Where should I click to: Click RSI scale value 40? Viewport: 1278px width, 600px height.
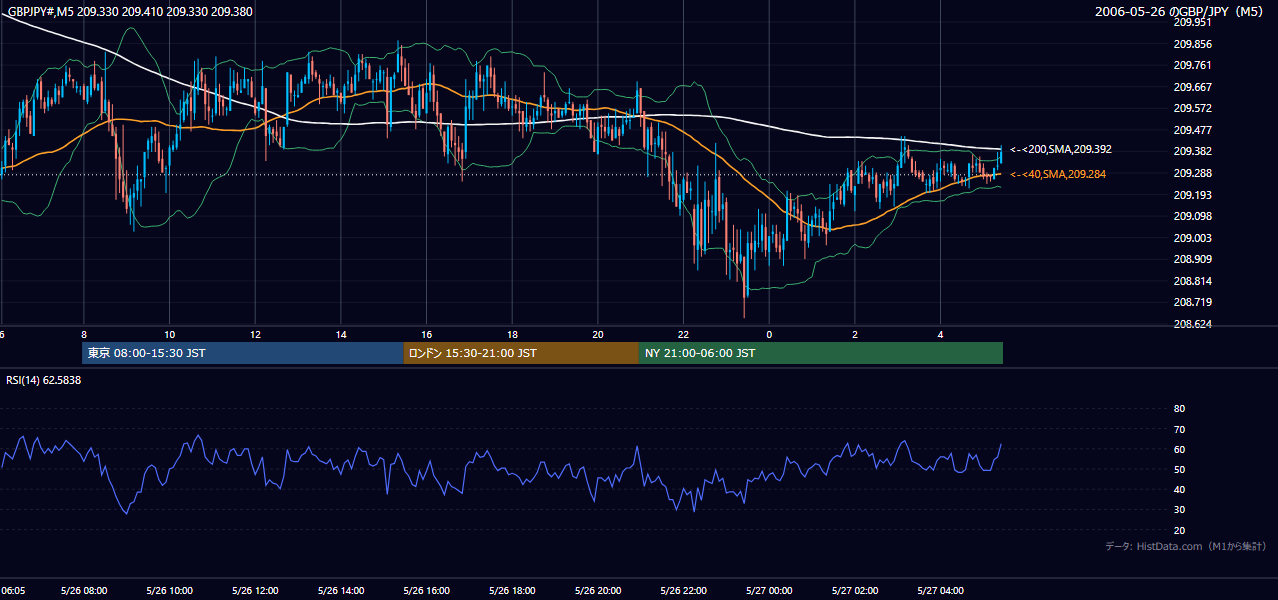1179,489
